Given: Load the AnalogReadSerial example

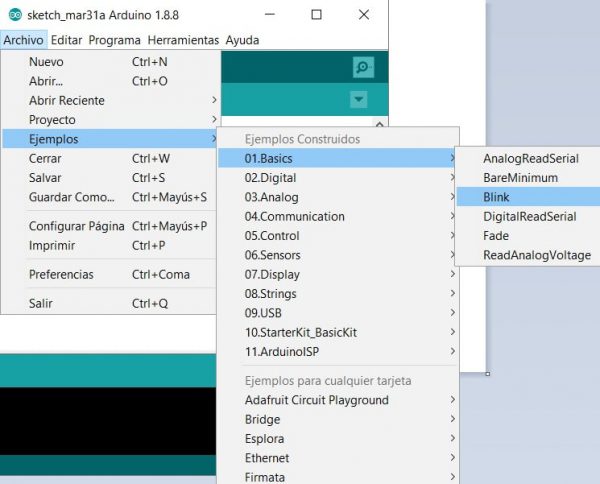Looking at the screenshot, I should click(x=528, y=158).
